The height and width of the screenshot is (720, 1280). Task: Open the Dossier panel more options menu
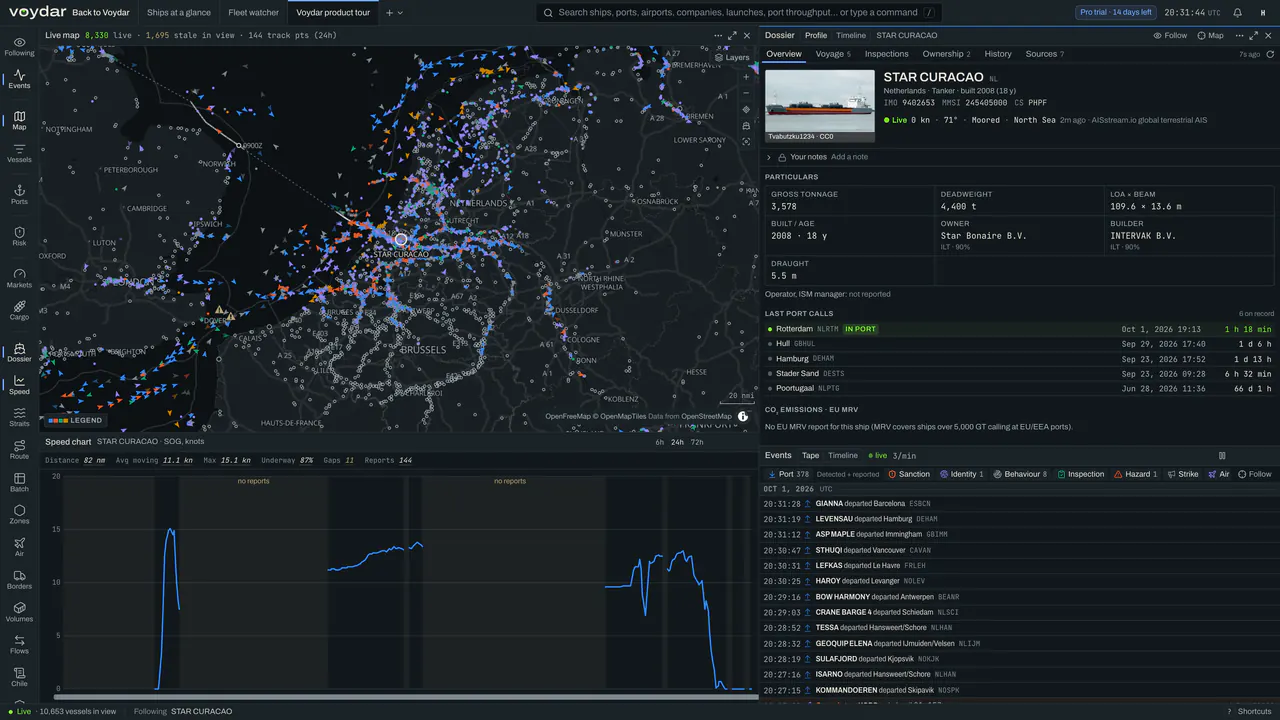(1238, 35)
